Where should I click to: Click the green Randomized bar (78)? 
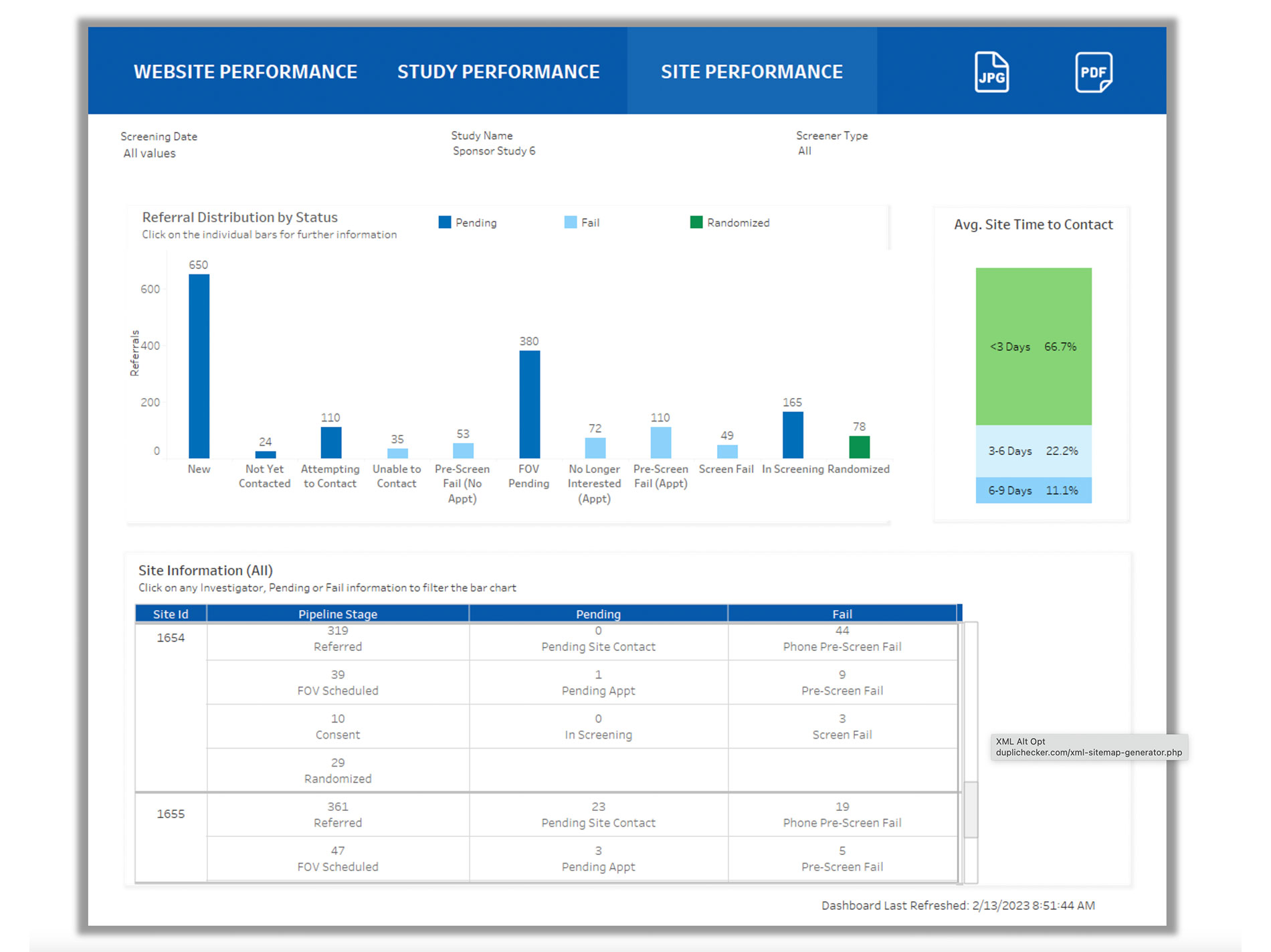tap(859, 447)
